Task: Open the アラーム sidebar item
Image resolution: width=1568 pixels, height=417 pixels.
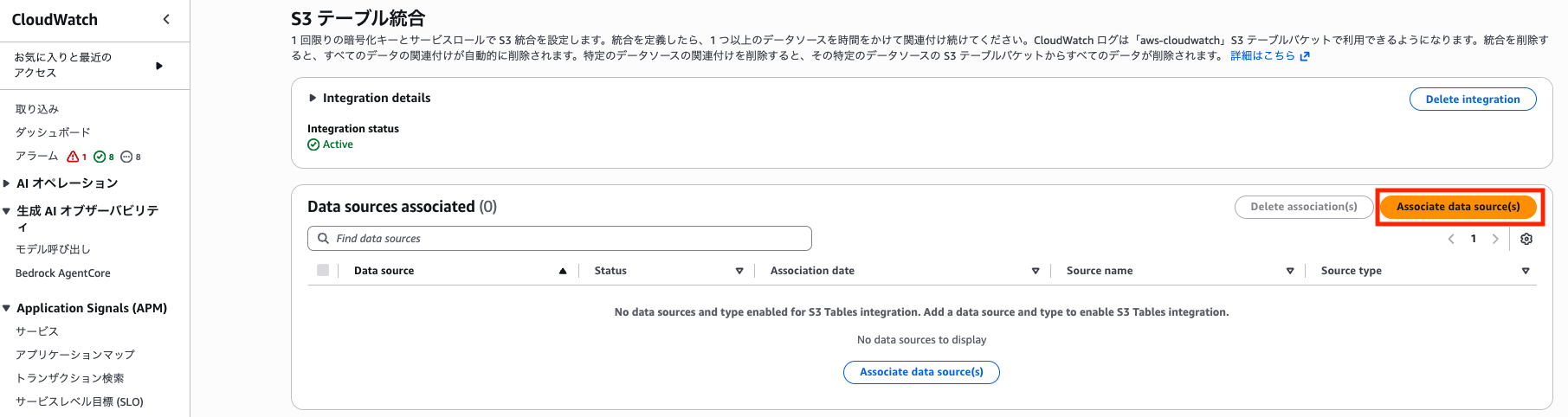Action: 37,156
